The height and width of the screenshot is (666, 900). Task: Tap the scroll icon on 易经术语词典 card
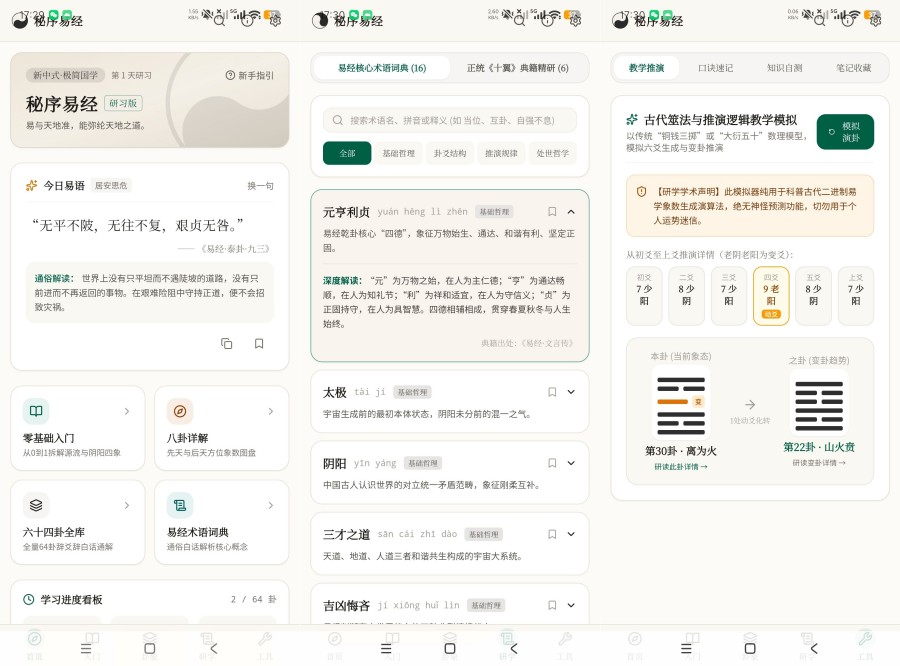point(180,505)
